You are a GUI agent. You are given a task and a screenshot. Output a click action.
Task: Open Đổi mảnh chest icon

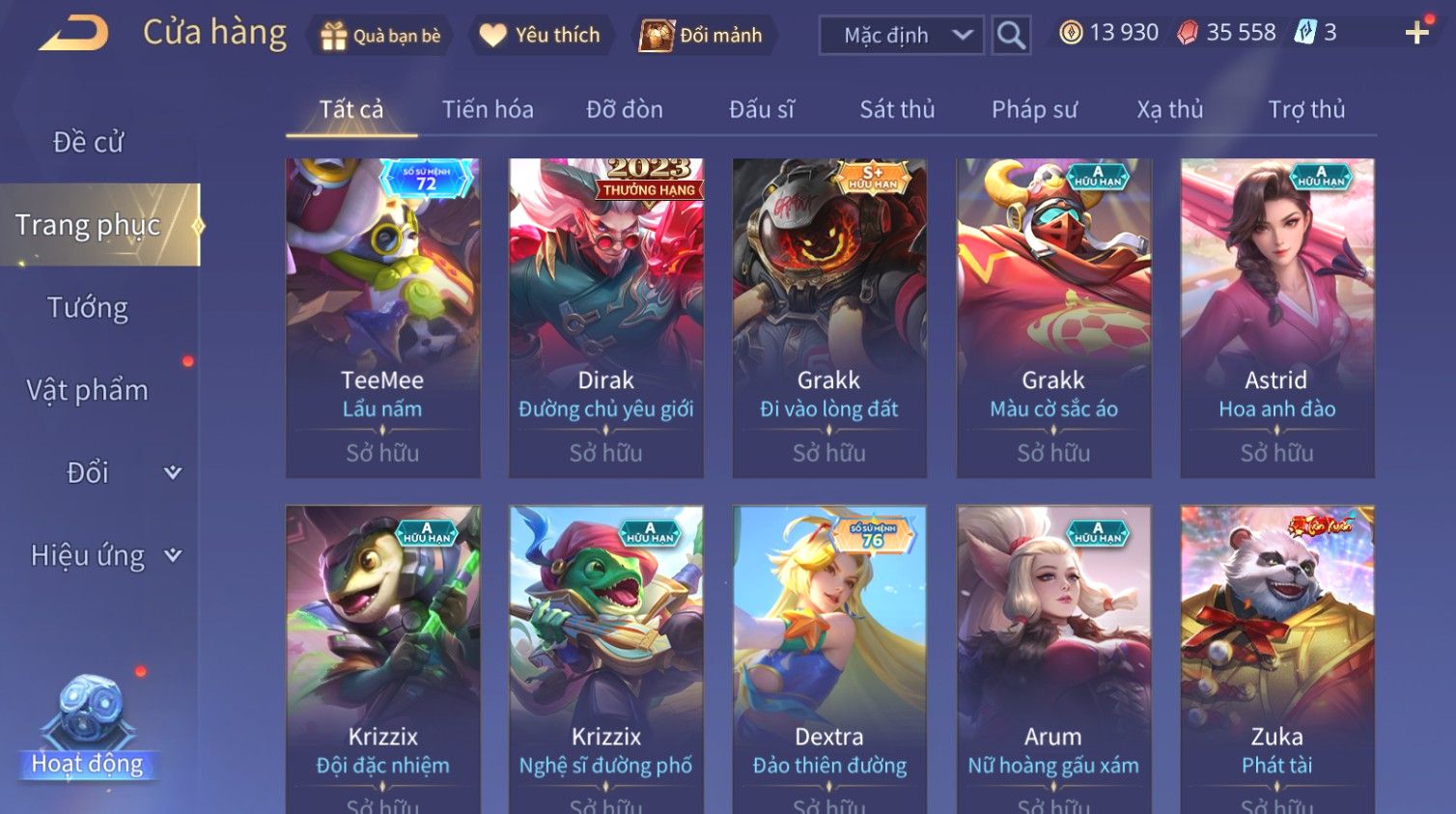[657, 36]
